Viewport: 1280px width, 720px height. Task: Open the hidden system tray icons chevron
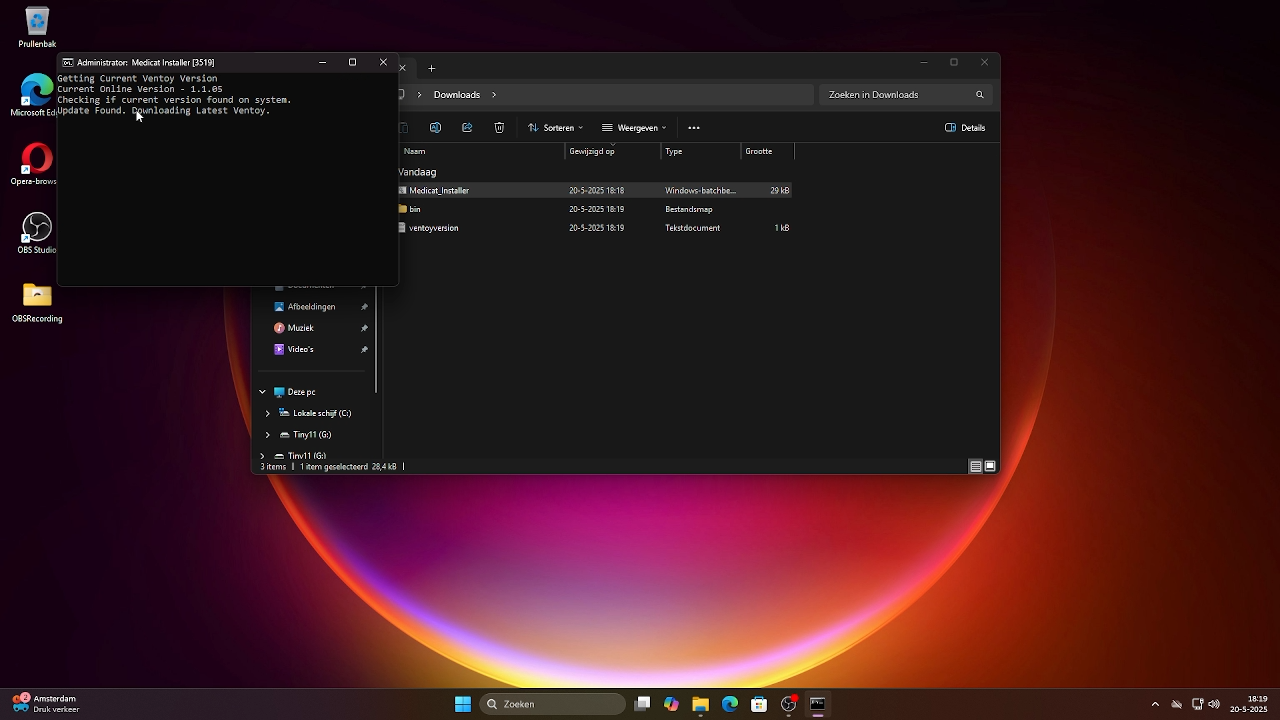pyautogui.click(x=1155, y=704)
